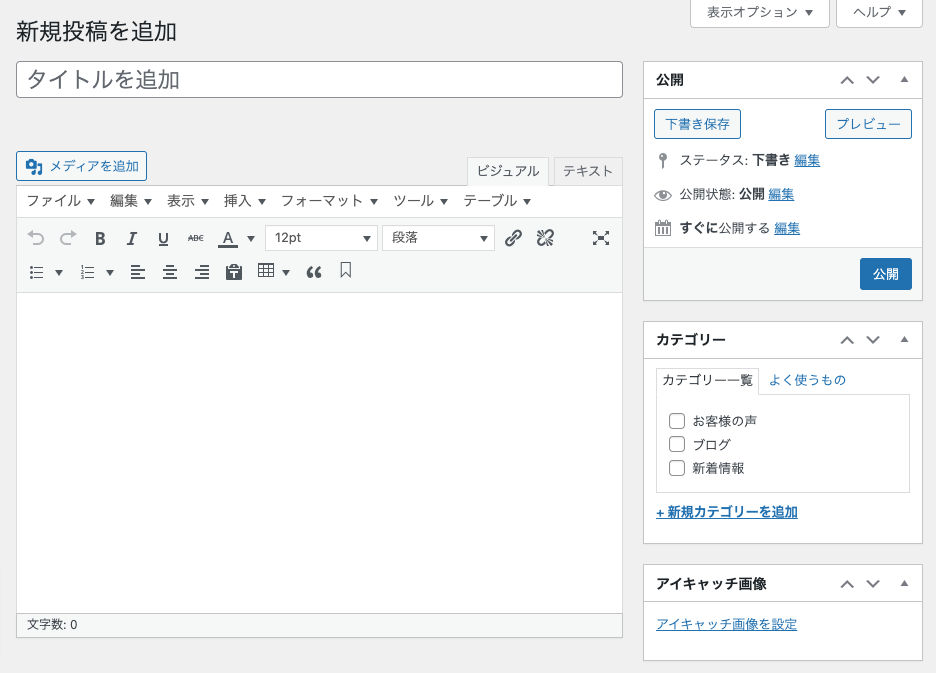Check the お客様の声 category
This screenshot has width=936, height=673.
point(677,421)
